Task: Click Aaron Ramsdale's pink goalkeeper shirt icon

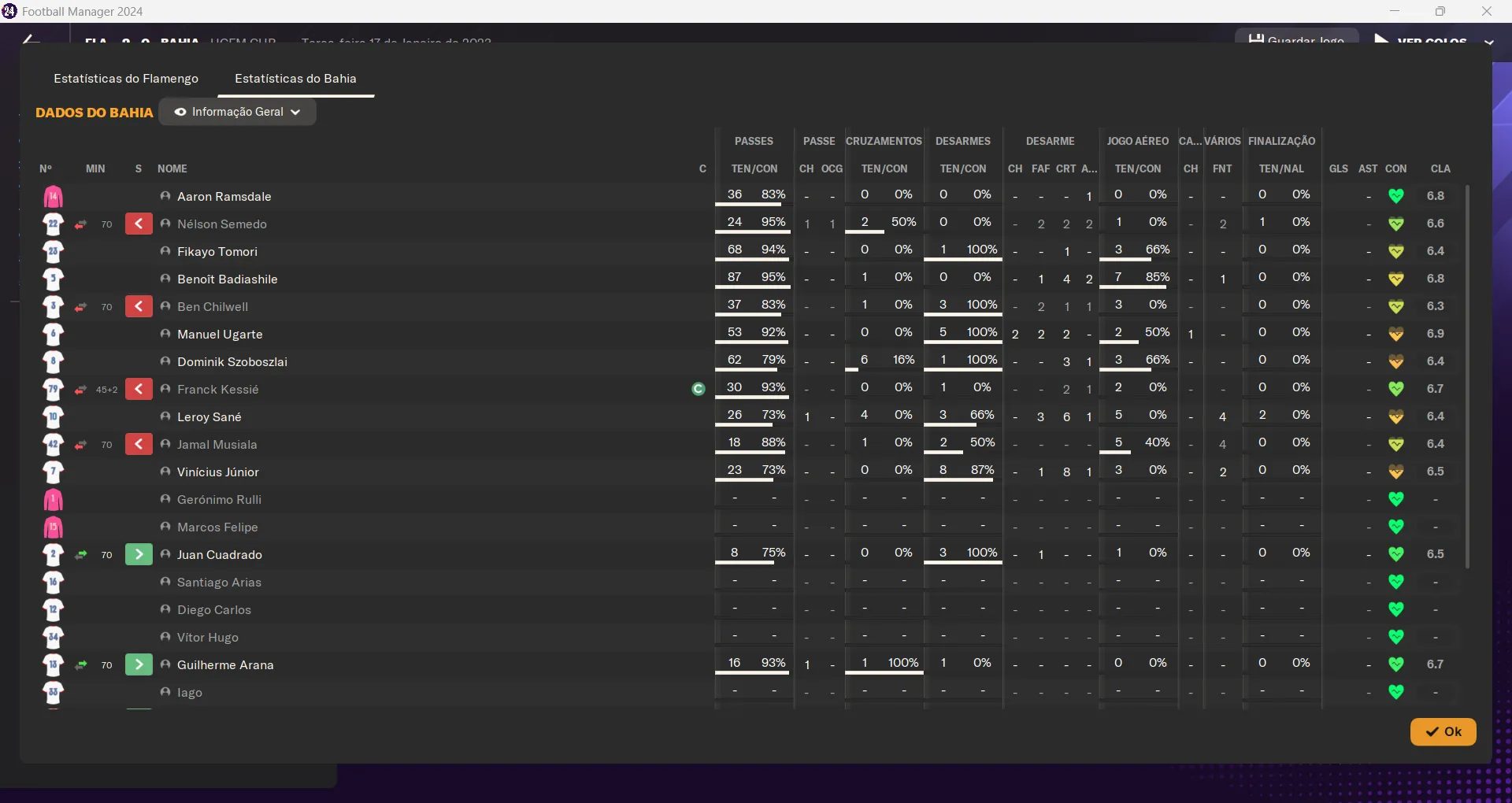Action: (x=53, y=197)
